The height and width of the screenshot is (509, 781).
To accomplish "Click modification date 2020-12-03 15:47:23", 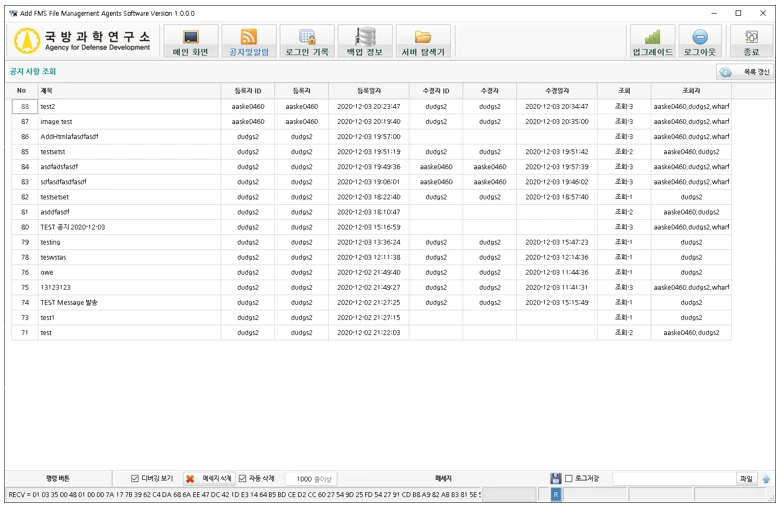I will point(557,243).
